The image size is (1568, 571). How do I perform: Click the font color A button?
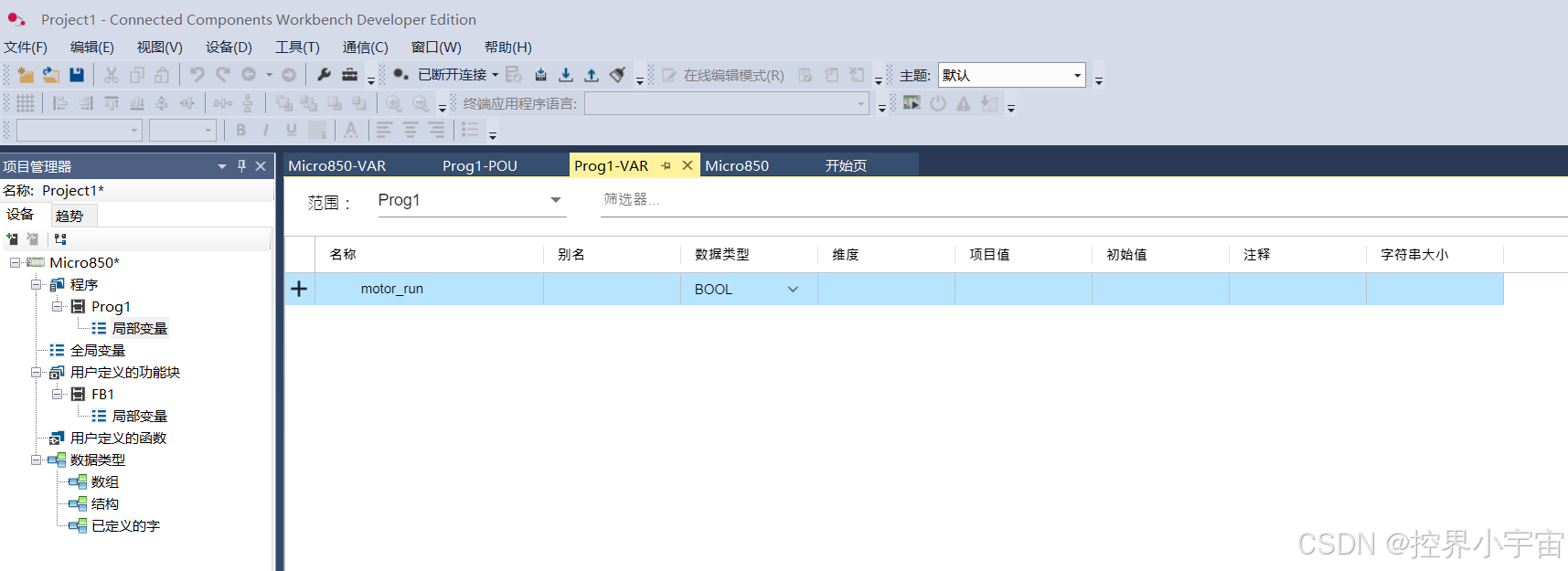click(351, 131)
